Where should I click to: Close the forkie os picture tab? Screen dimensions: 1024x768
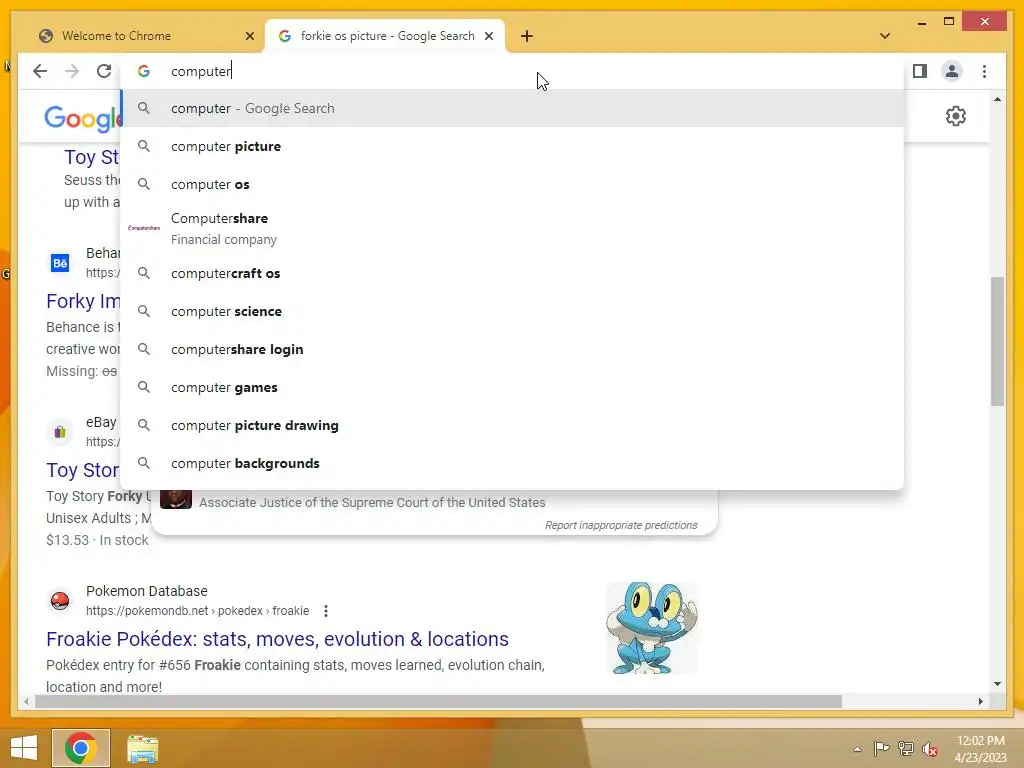point(488,36)
